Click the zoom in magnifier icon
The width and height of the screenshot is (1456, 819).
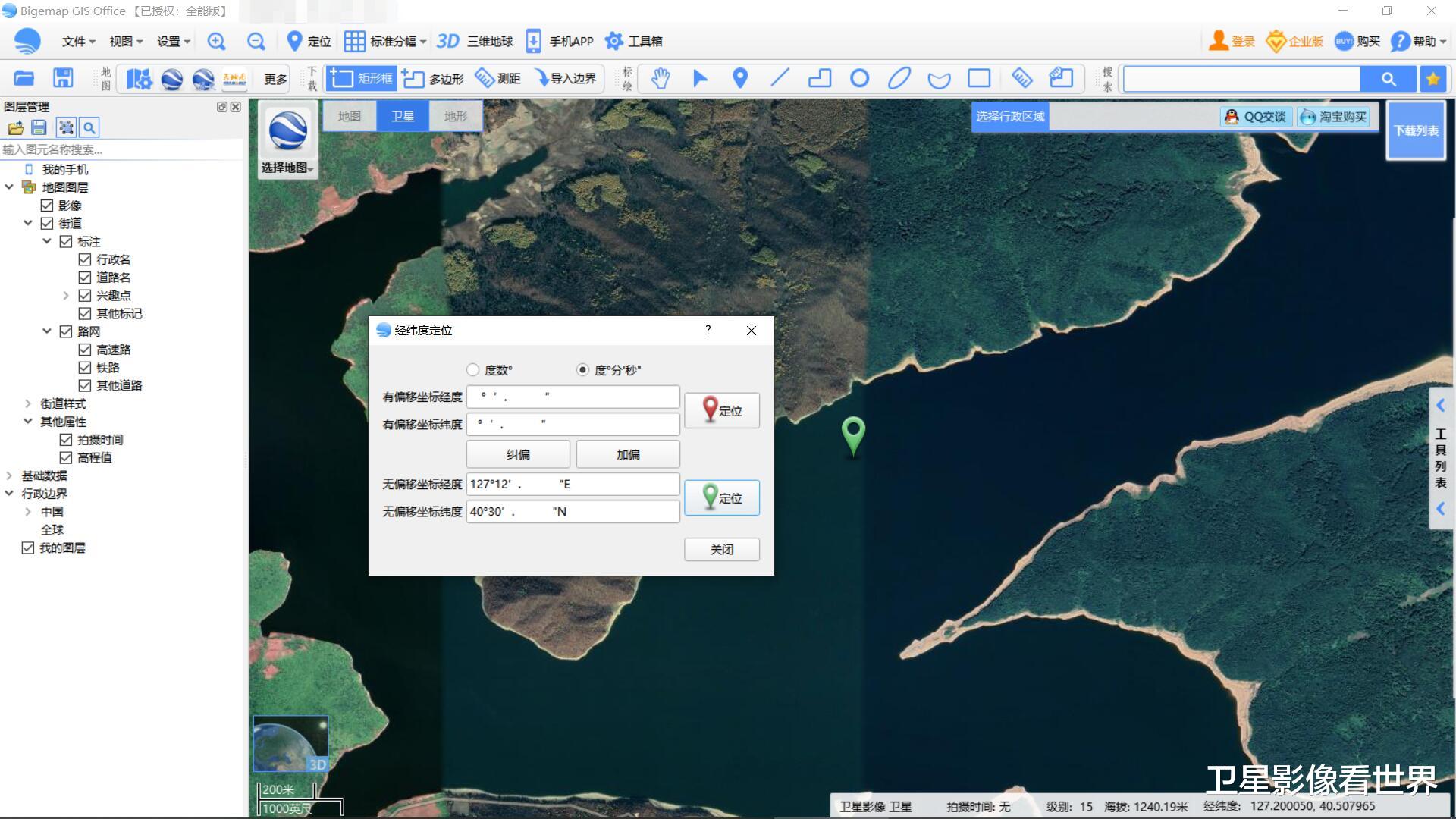[216, 42]
